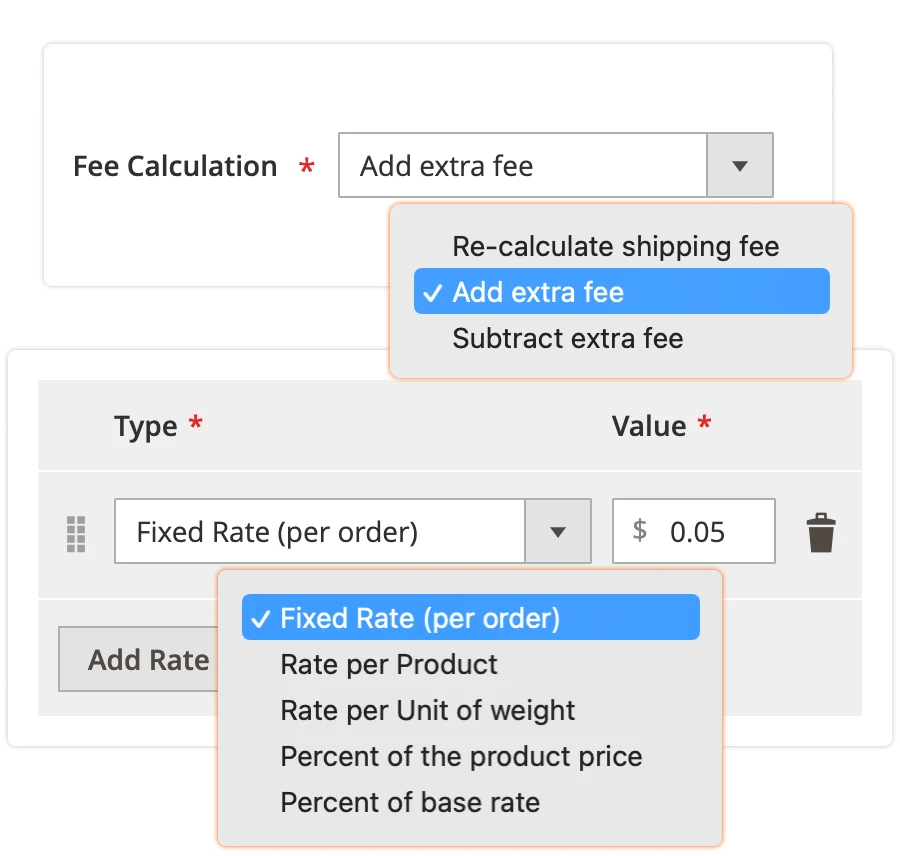Image resolution: width=900 pixels, height=856 pixels.
Task: Open the Fee Calculation dropdown arrow
Action: [740, 165]
